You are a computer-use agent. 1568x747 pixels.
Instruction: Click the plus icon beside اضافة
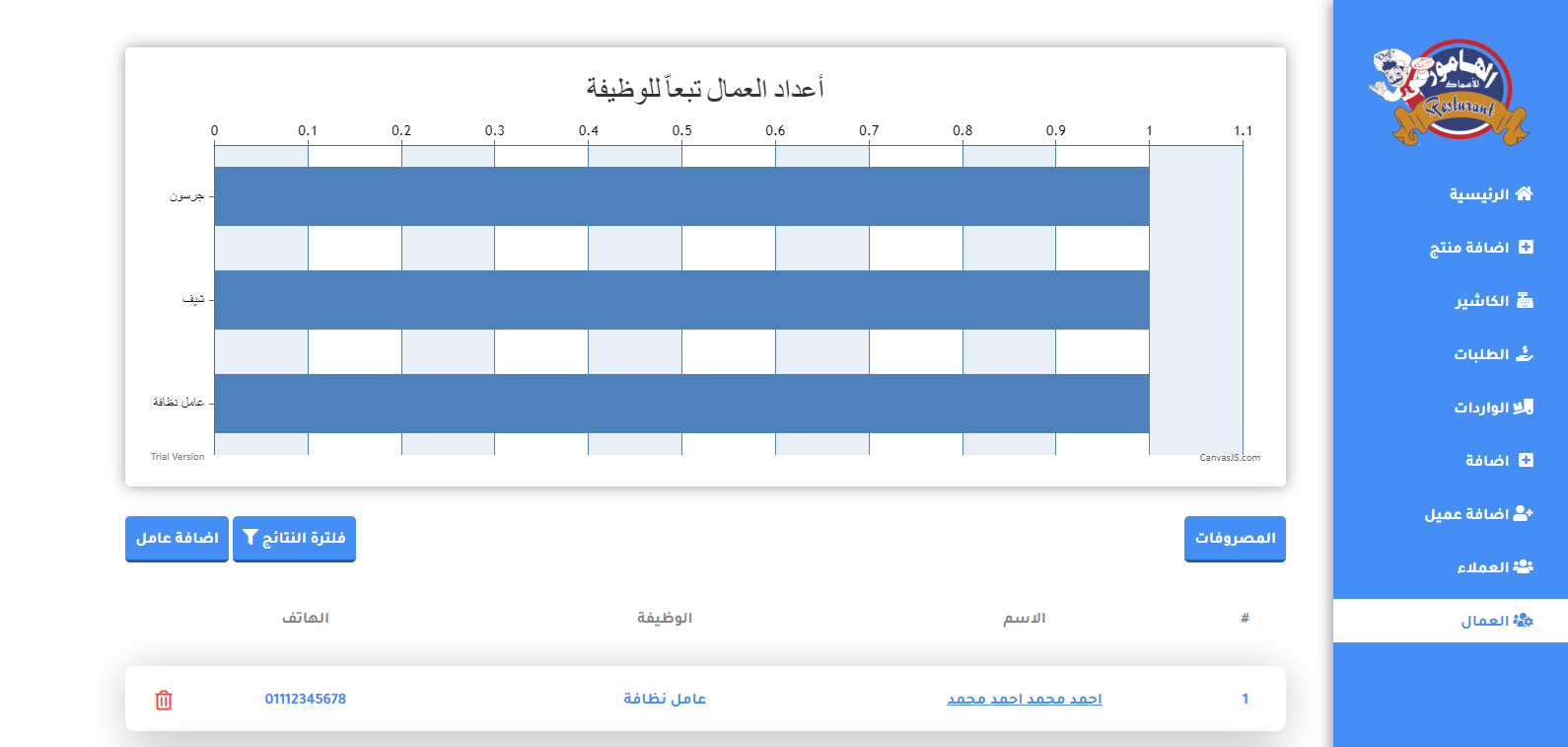point(1526,460)
